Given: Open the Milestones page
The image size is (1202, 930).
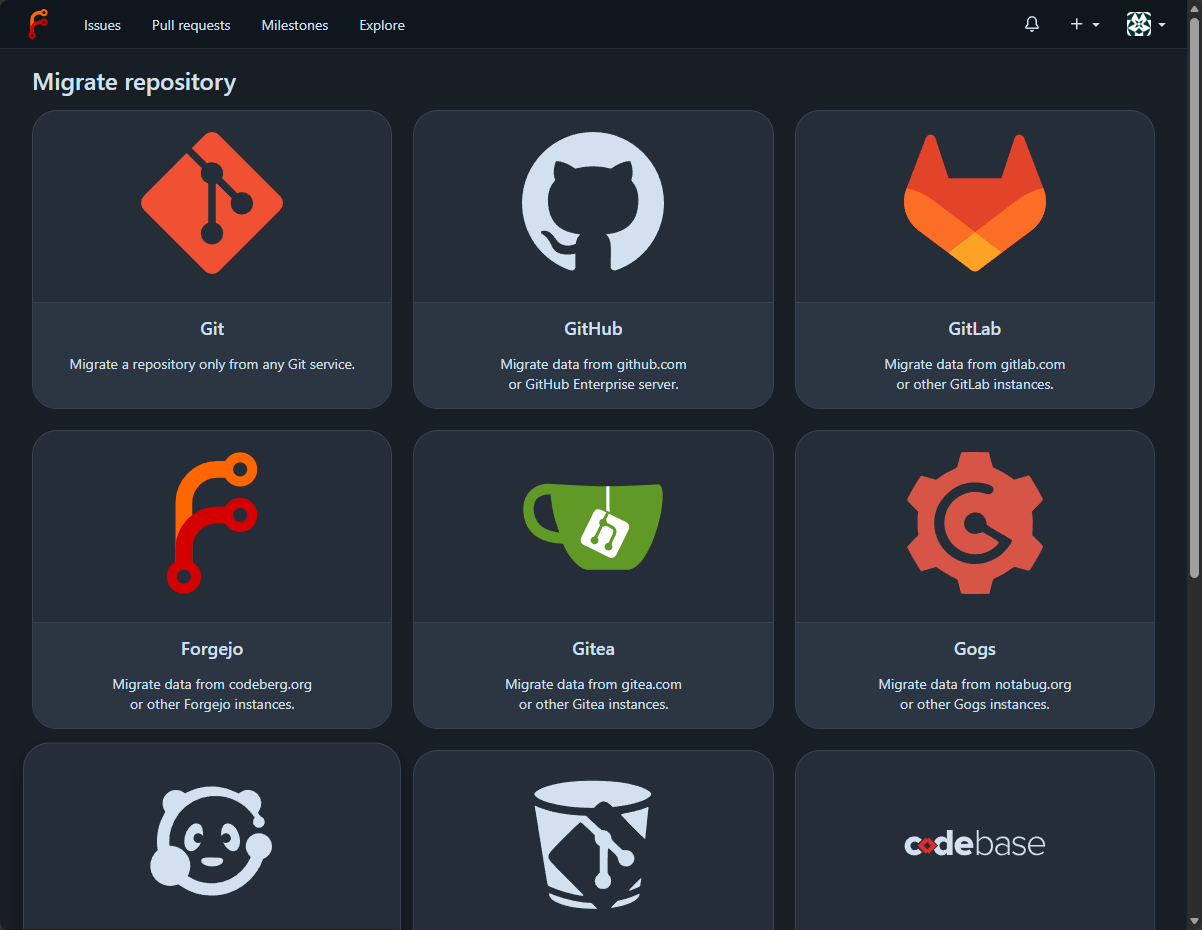Looking at the screenshot, I should click(295, 25).
